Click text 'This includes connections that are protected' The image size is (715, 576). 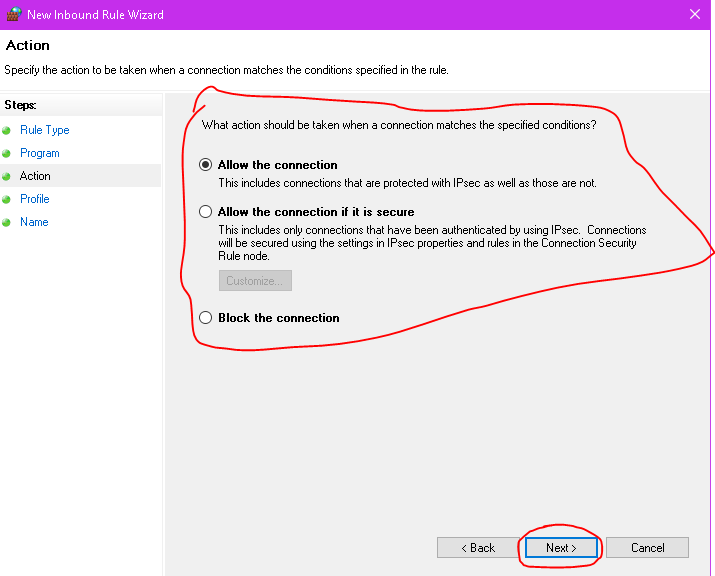(x=407, y=183)
